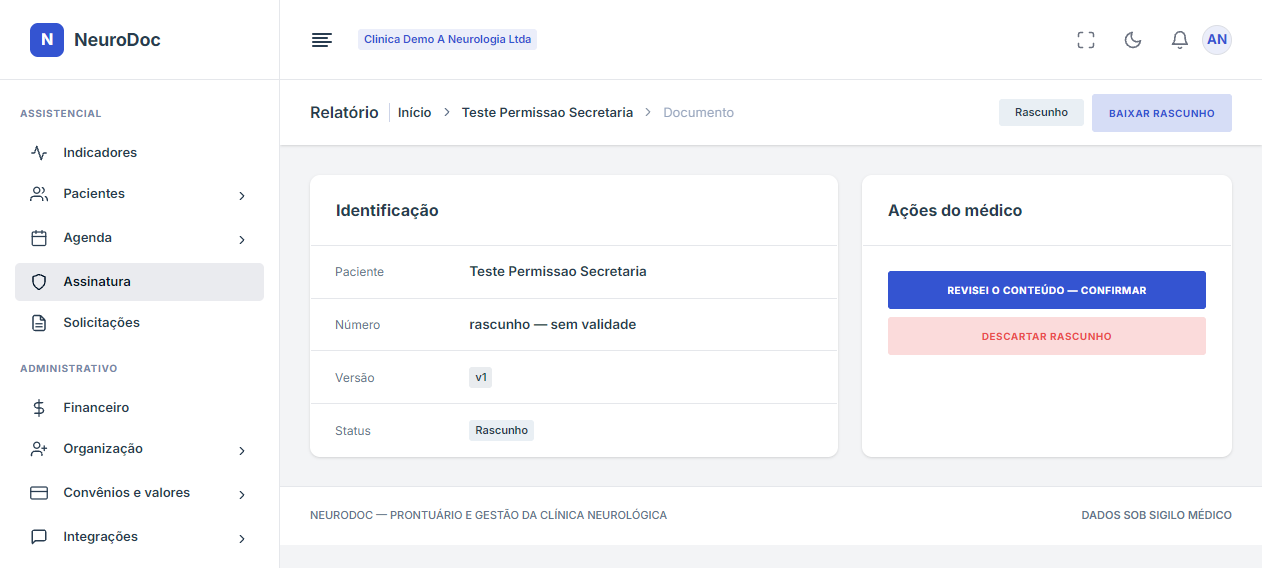Click the patient name in Identificação card
The height and width of the screenshot is (568, 1262).
point(558,271)
